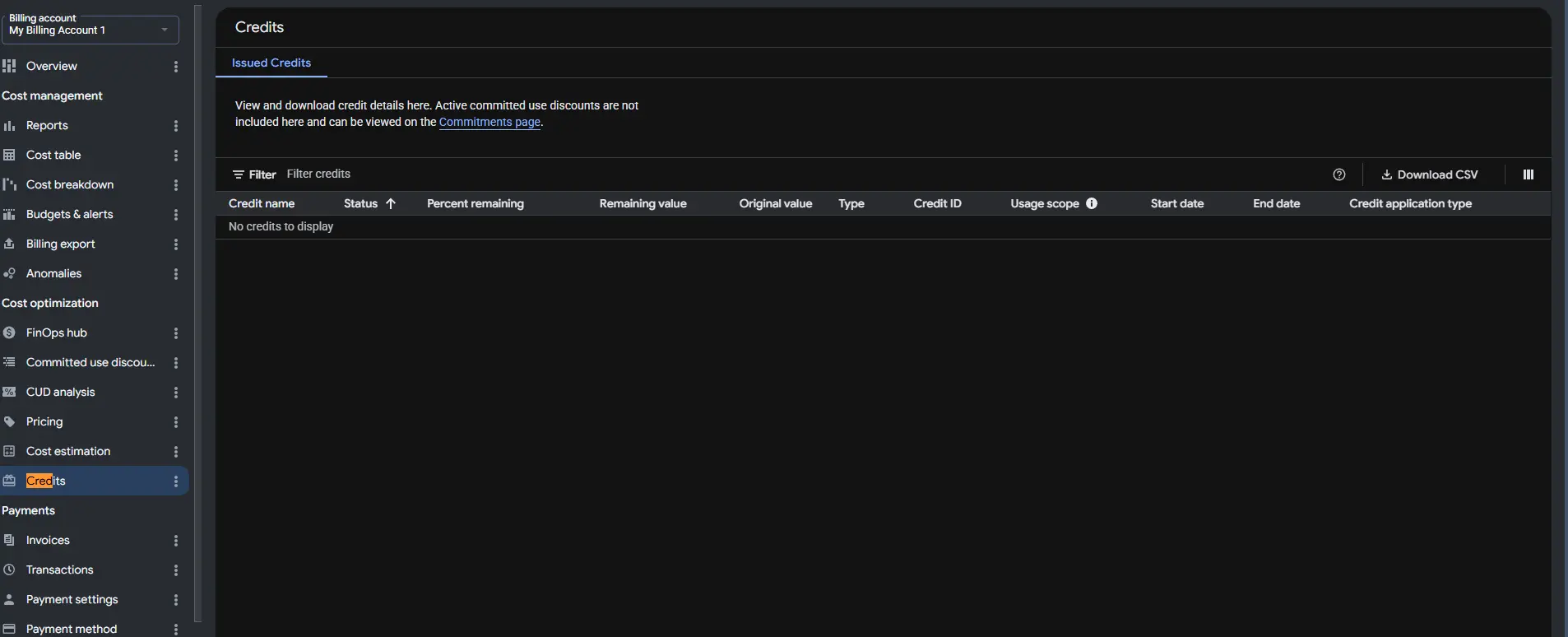
Task: Open Billing export
Action: (x=61, y=244)
